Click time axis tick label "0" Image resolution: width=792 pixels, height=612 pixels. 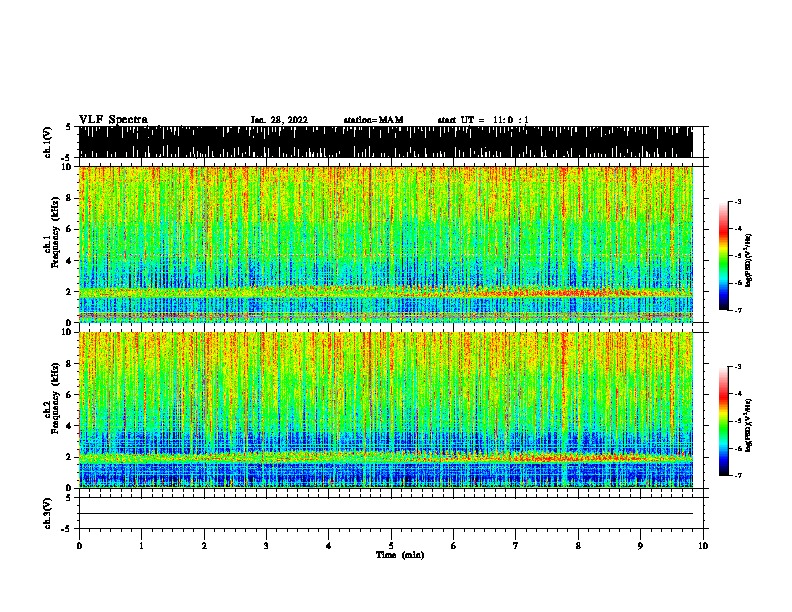click(79, 545)
